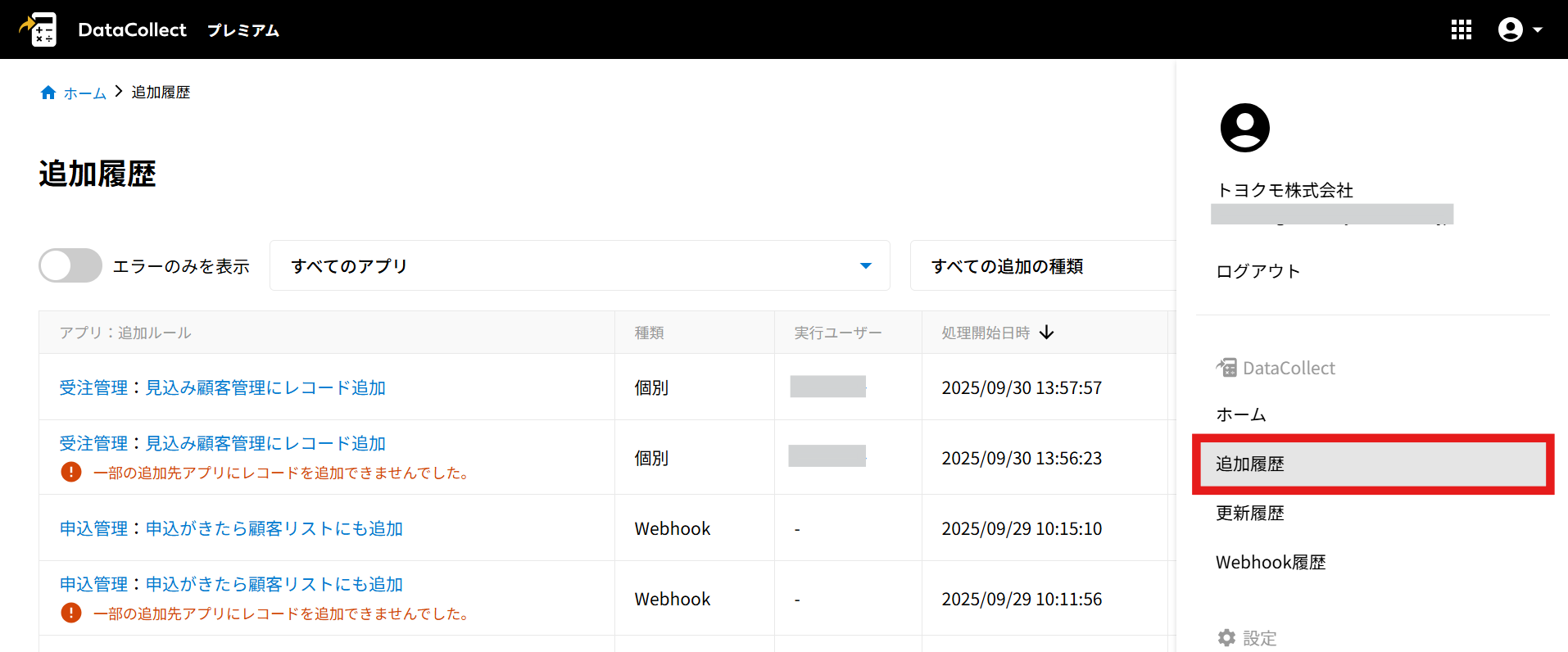Open the すべてのアプリ dropdown
Screen dimensions: 1568x652
click(x=579, y=266)
